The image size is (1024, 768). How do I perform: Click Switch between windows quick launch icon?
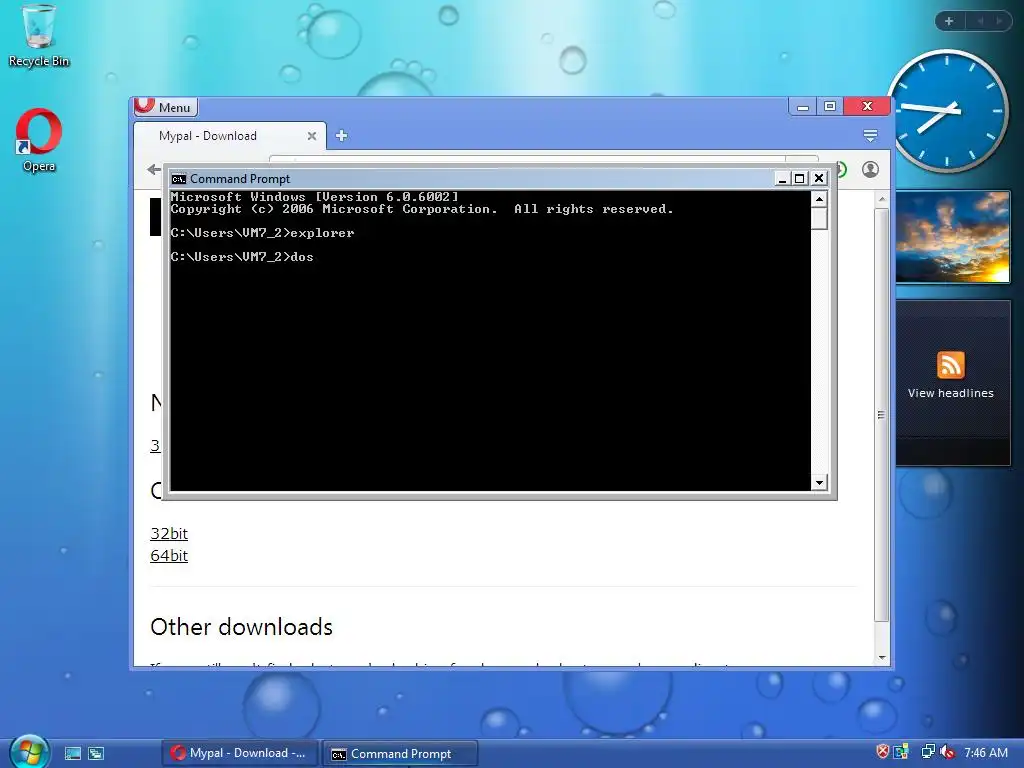[96, 754]
